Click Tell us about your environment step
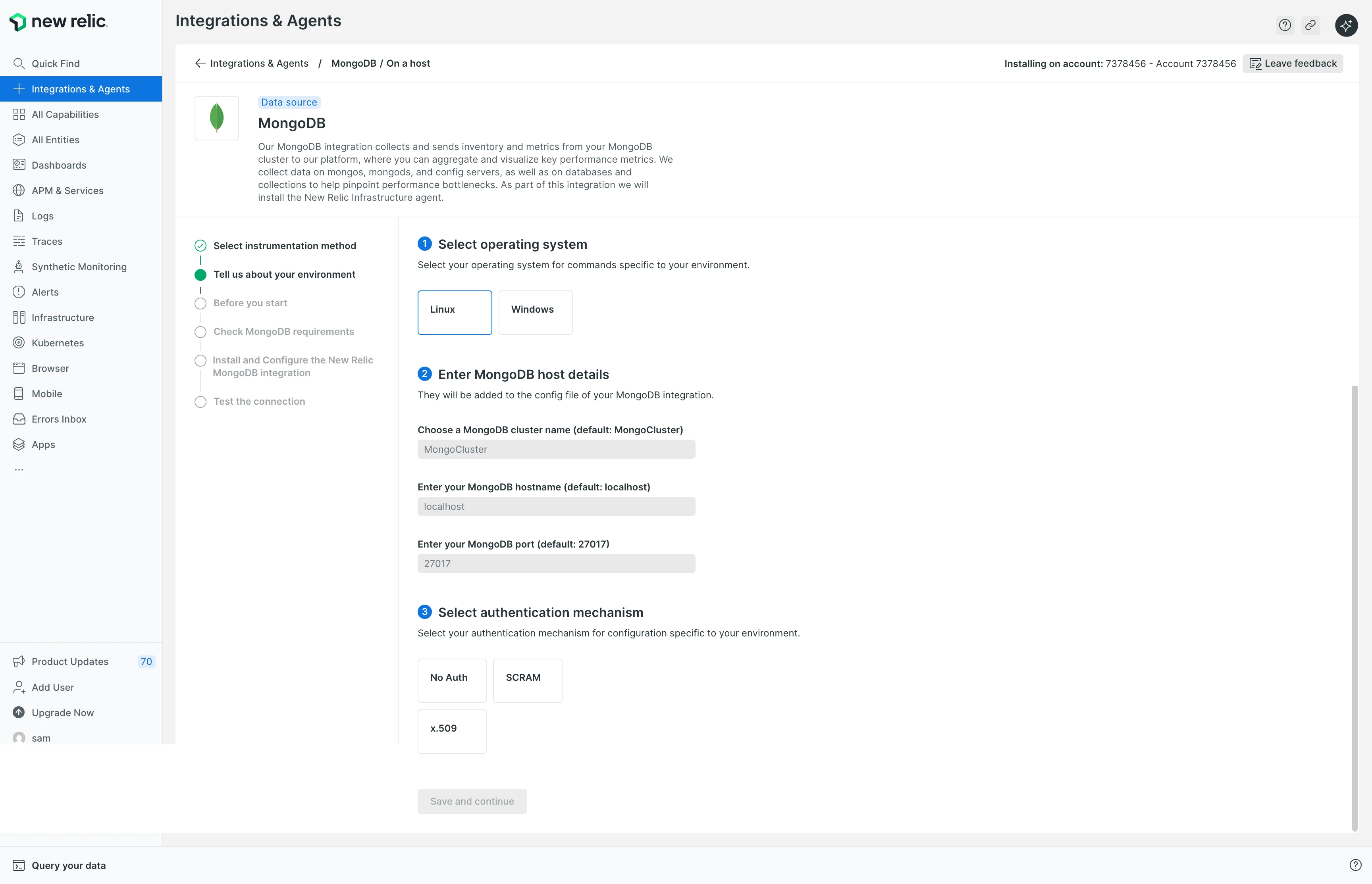The height and width of the screenshot is (884, 1372). [284, 275]
